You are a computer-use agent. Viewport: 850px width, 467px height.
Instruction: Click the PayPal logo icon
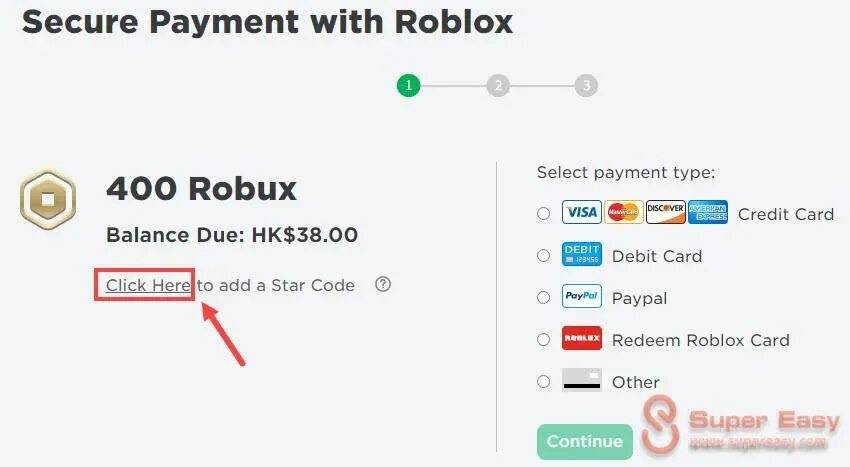tap(582, 296)
